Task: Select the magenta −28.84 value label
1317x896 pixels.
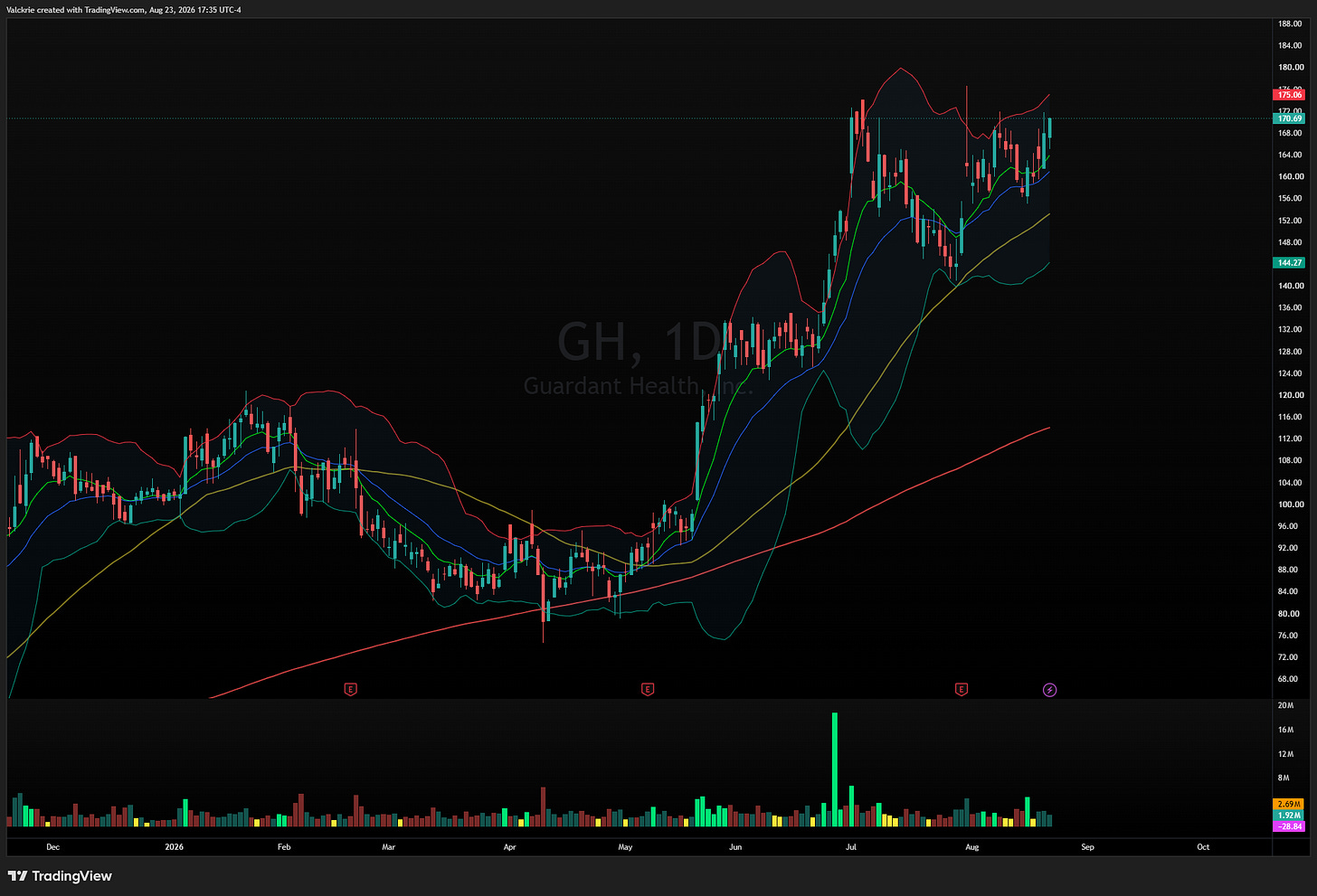Action: [1289, 826]
